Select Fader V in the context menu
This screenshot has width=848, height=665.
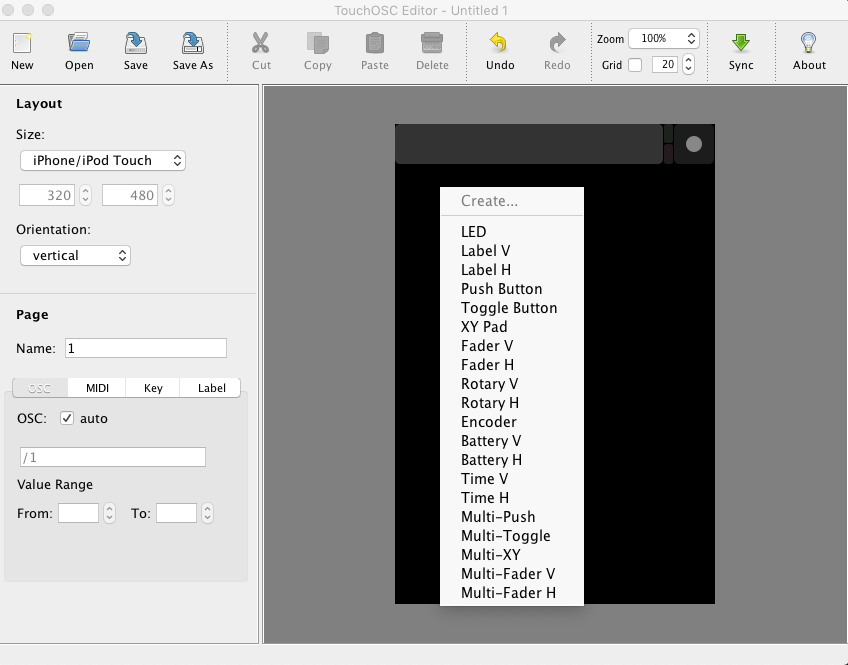512,345
